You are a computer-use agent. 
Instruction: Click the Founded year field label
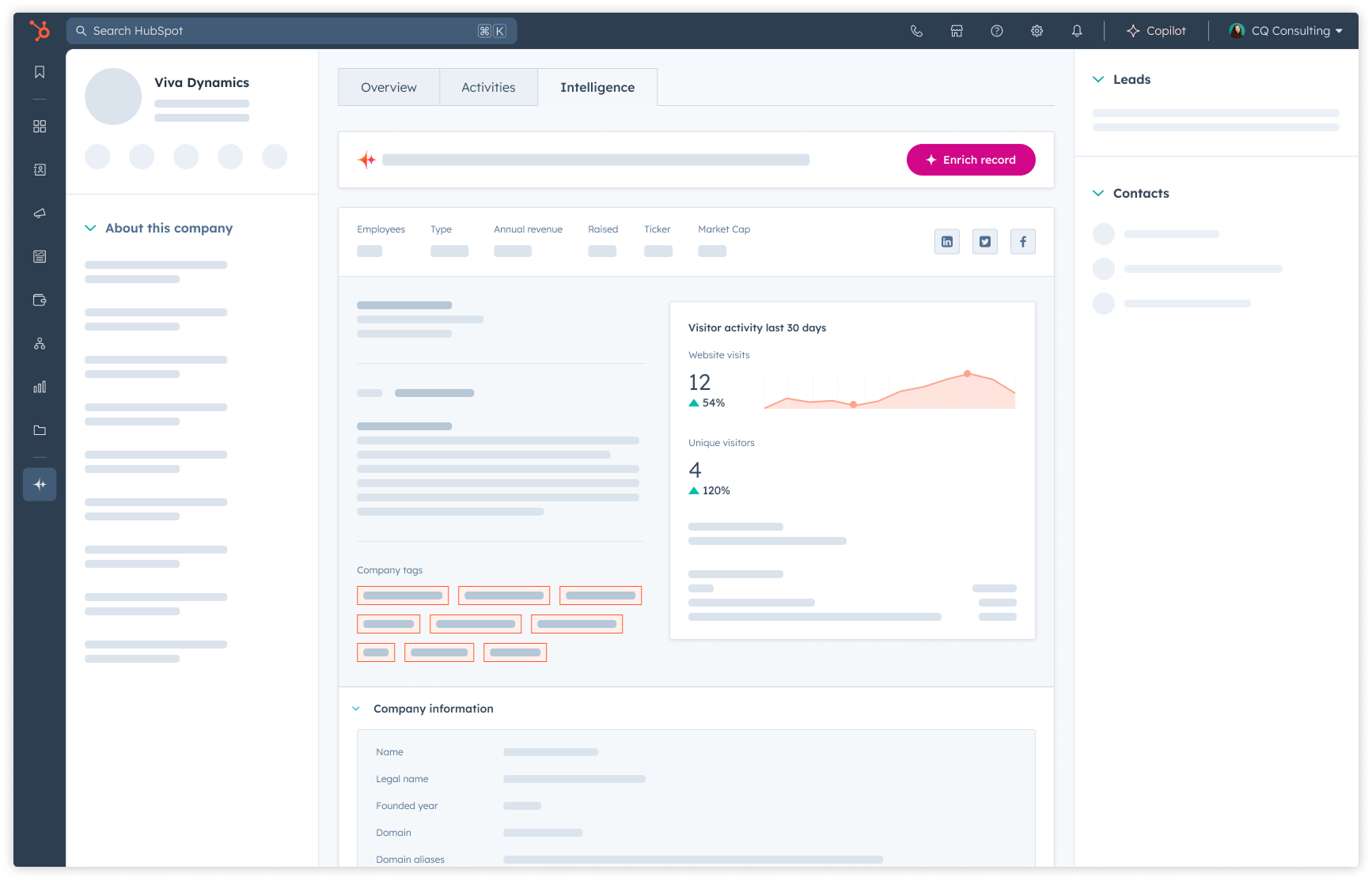pos(407,806)
